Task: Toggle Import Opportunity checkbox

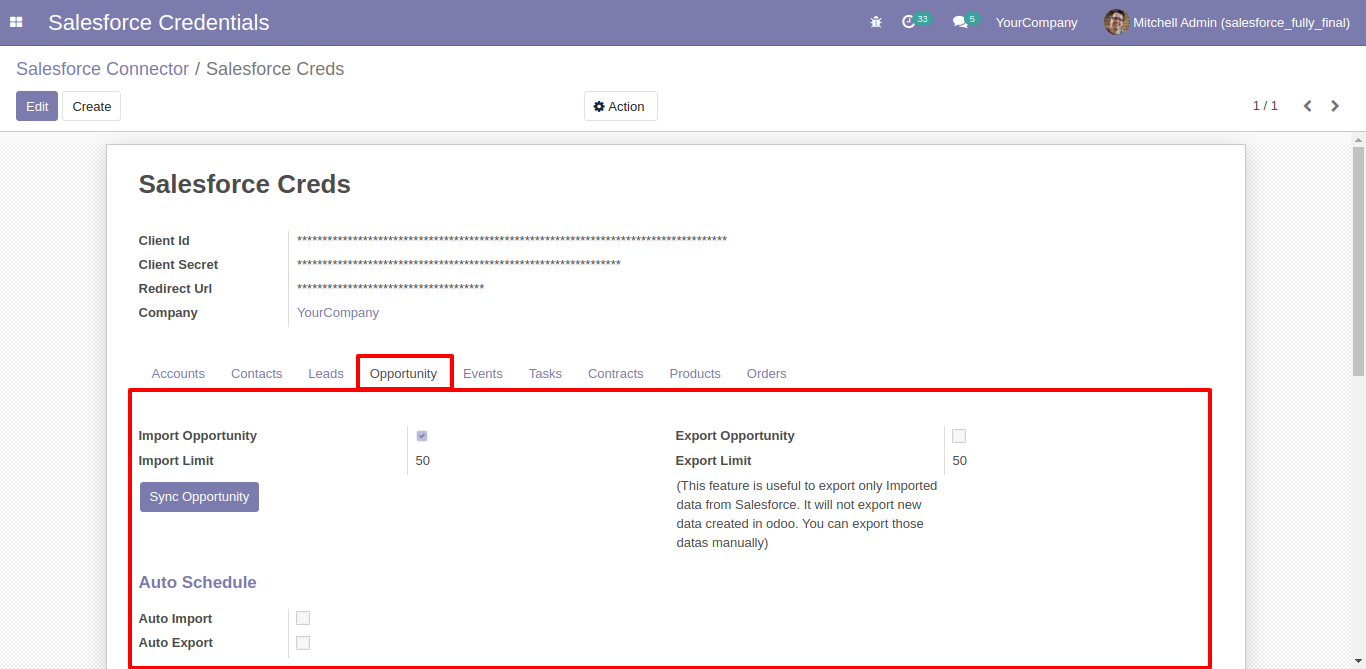Action: [422, 436]
